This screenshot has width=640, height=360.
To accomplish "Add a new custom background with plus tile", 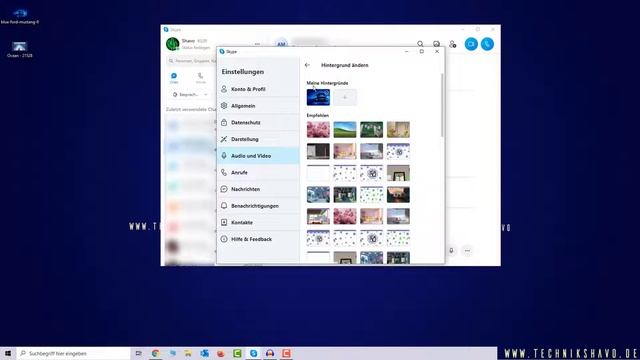I will tap(345, 98).
